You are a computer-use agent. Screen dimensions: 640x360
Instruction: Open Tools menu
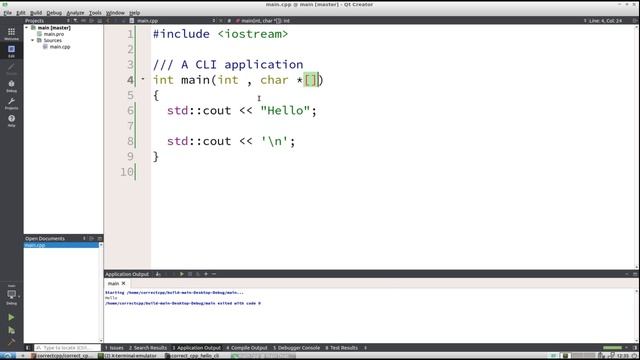95,13
